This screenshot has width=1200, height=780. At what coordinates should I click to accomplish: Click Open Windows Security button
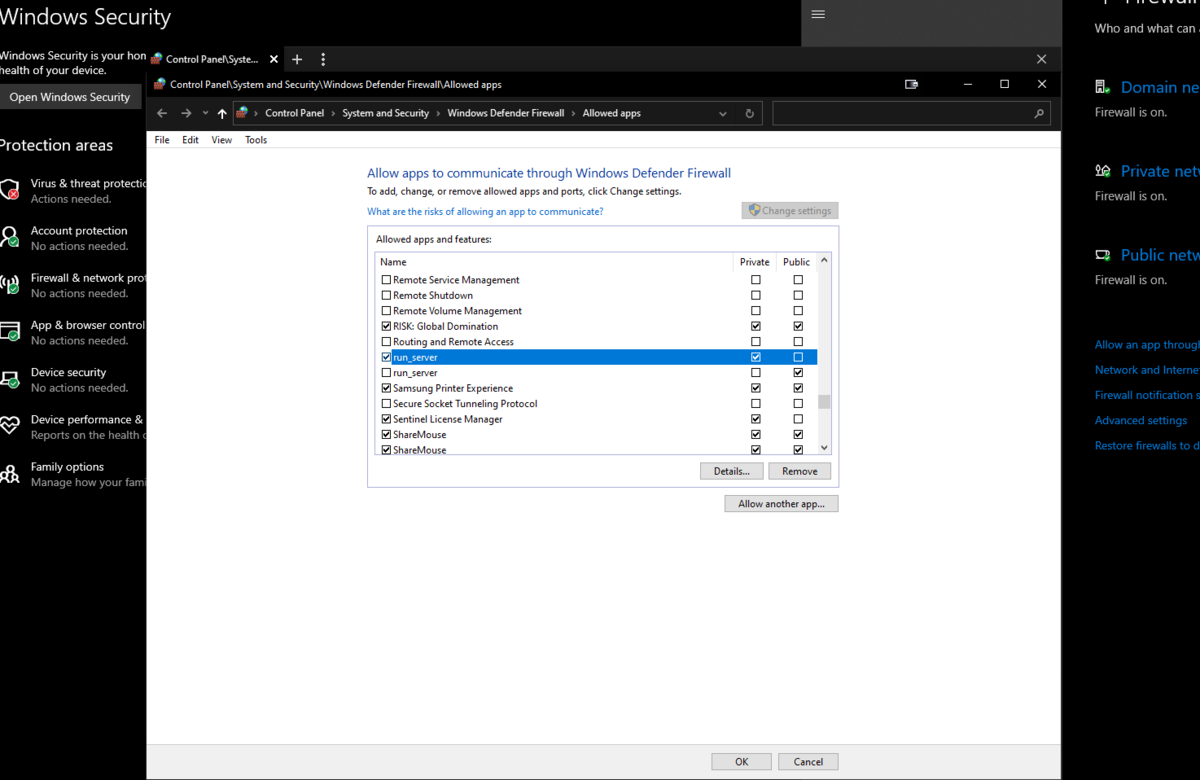[70, 97]
